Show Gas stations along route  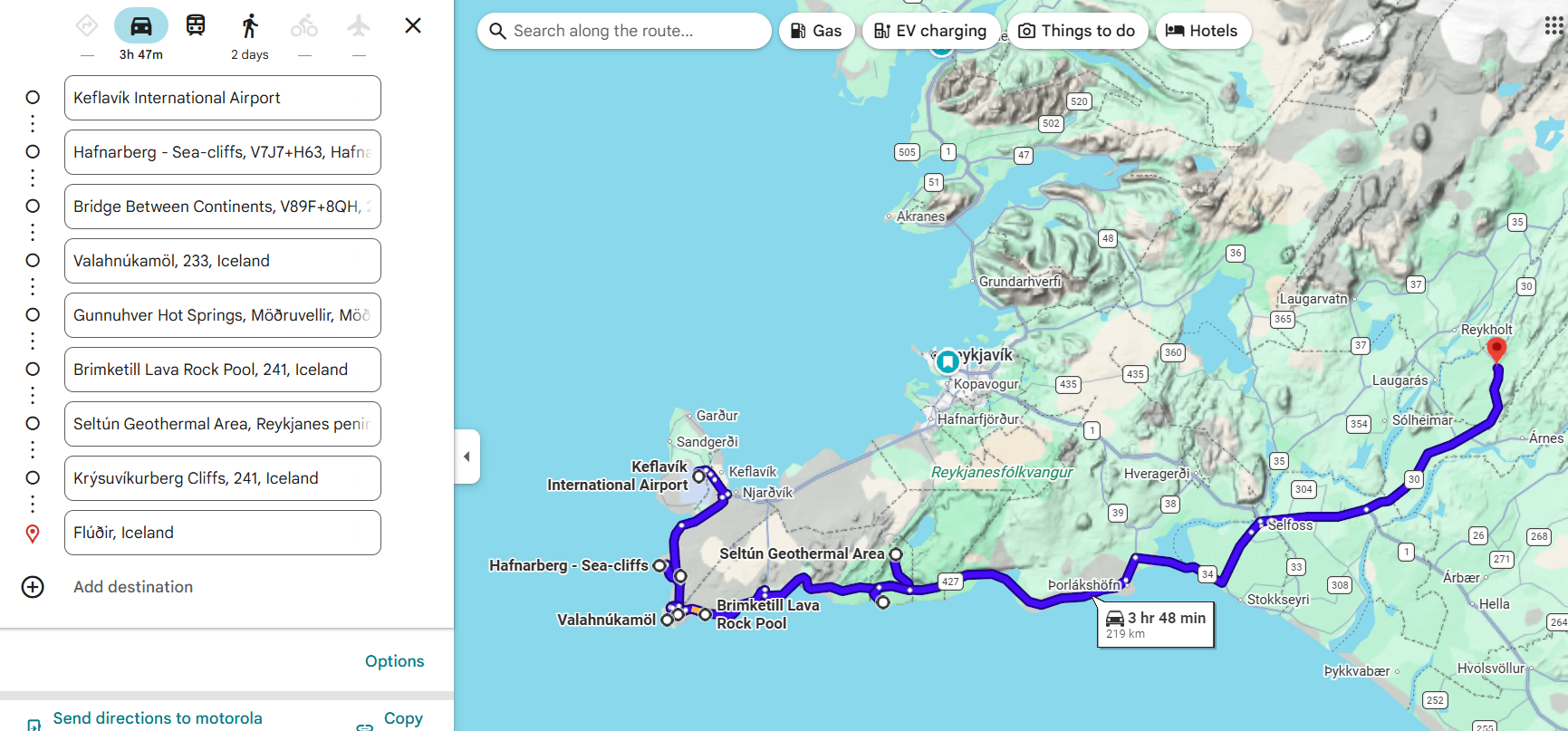coord(816,31)
